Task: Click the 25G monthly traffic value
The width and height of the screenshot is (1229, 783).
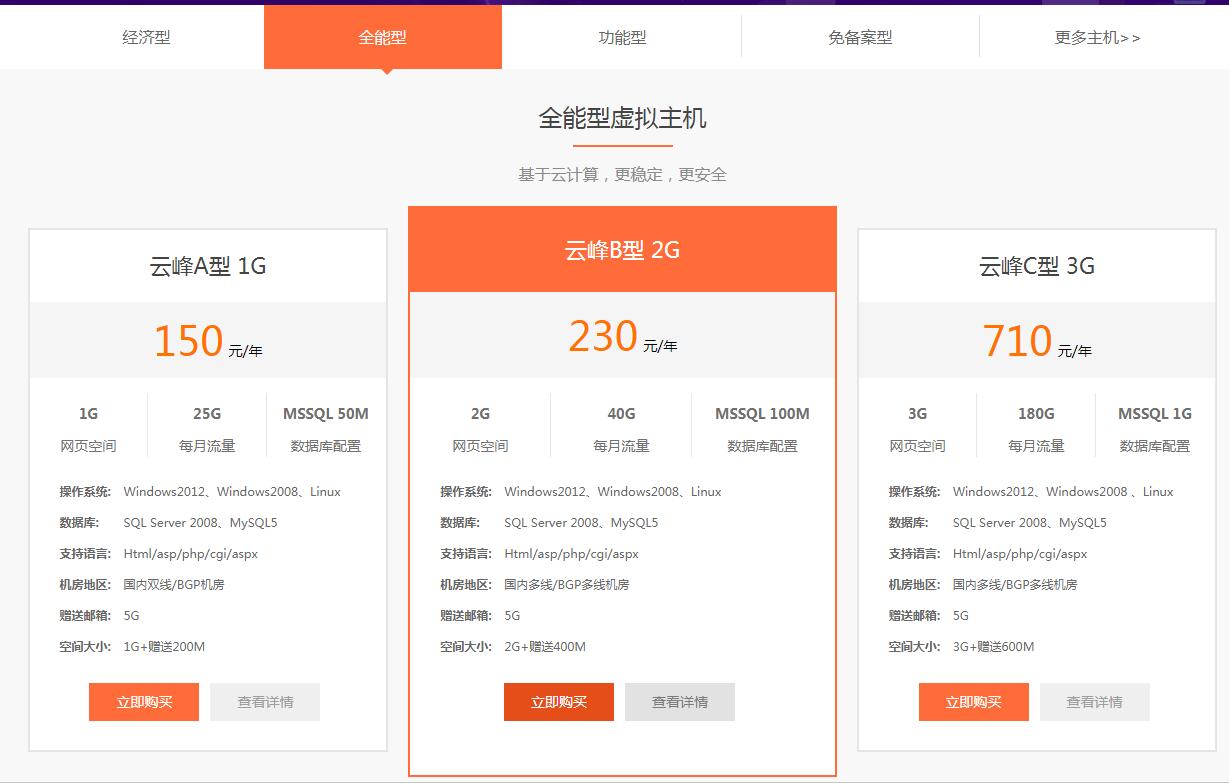Action: (x=207, y=413)
